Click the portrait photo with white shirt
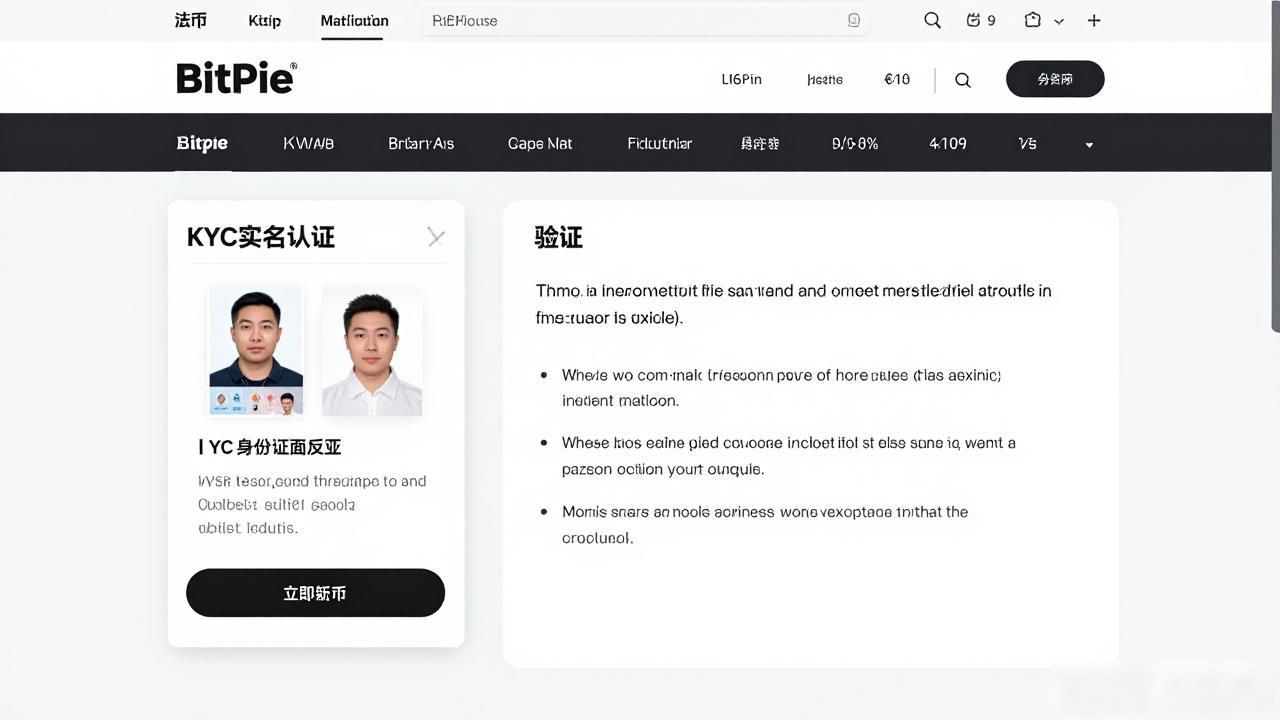Screen dimensions: 1280x720 [x=372, y=350]
